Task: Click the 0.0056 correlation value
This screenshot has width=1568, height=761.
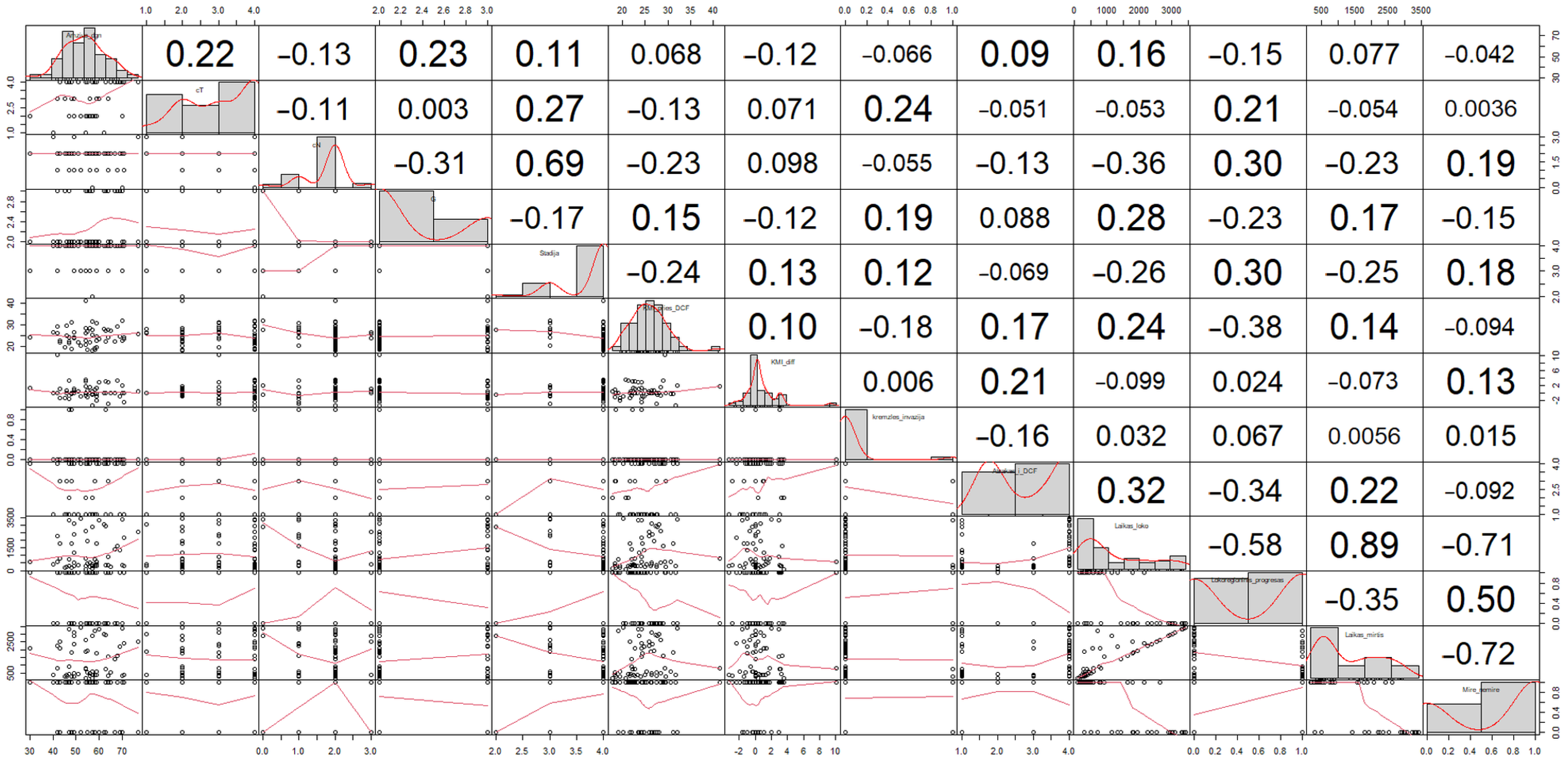Action: click(x=1364, y=435)
